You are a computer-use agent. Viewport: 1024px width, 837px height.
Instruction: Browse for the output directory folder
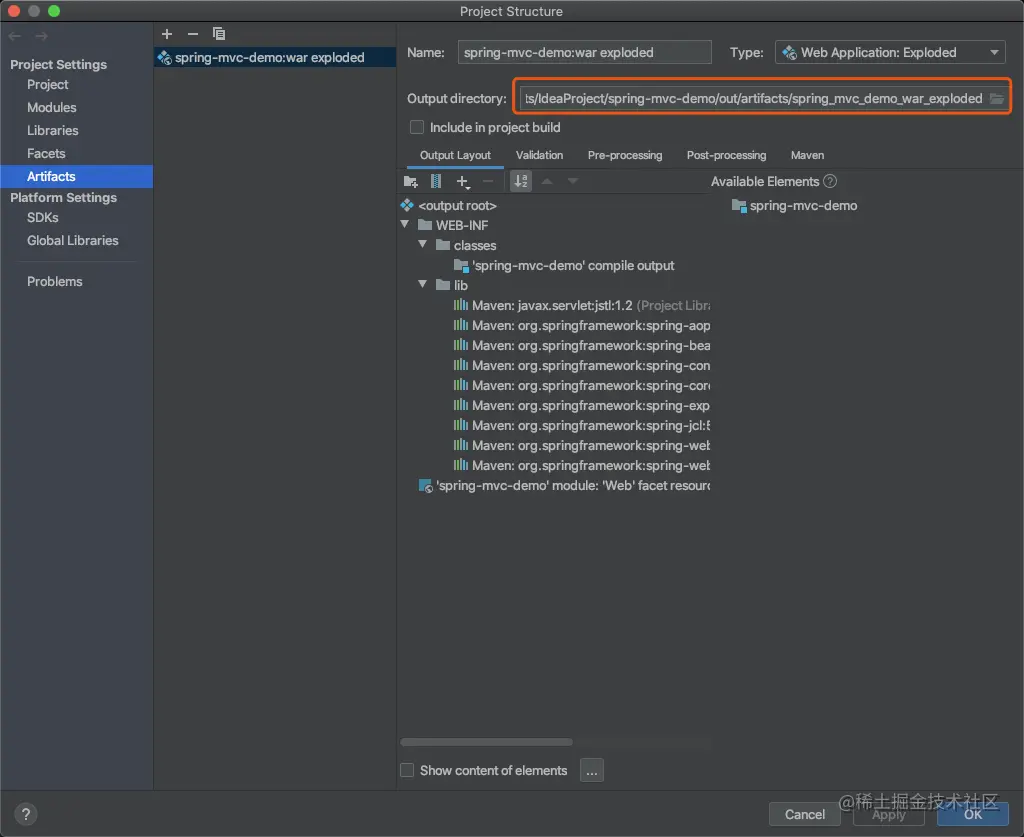coord(996,99)
